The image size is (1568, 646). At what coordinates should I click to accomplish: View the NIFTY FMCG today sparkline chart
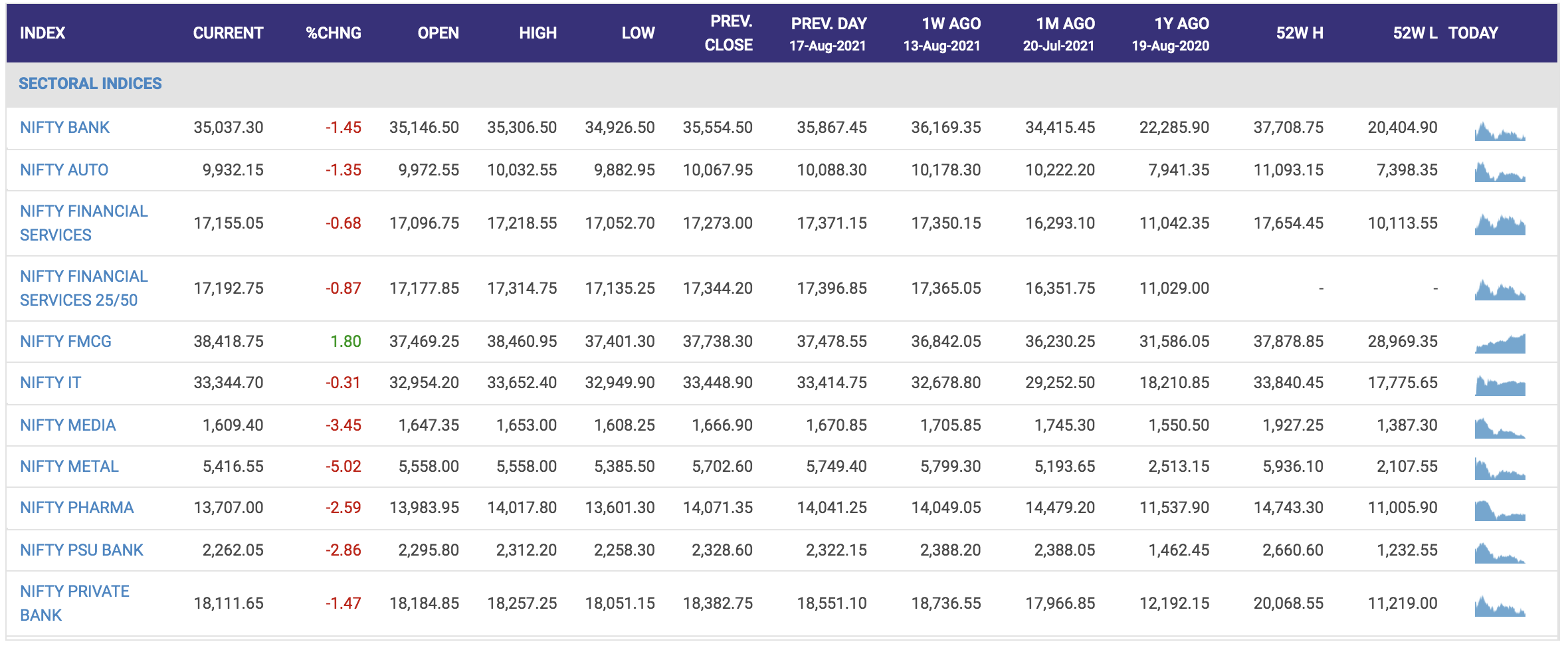(1500, 344)
